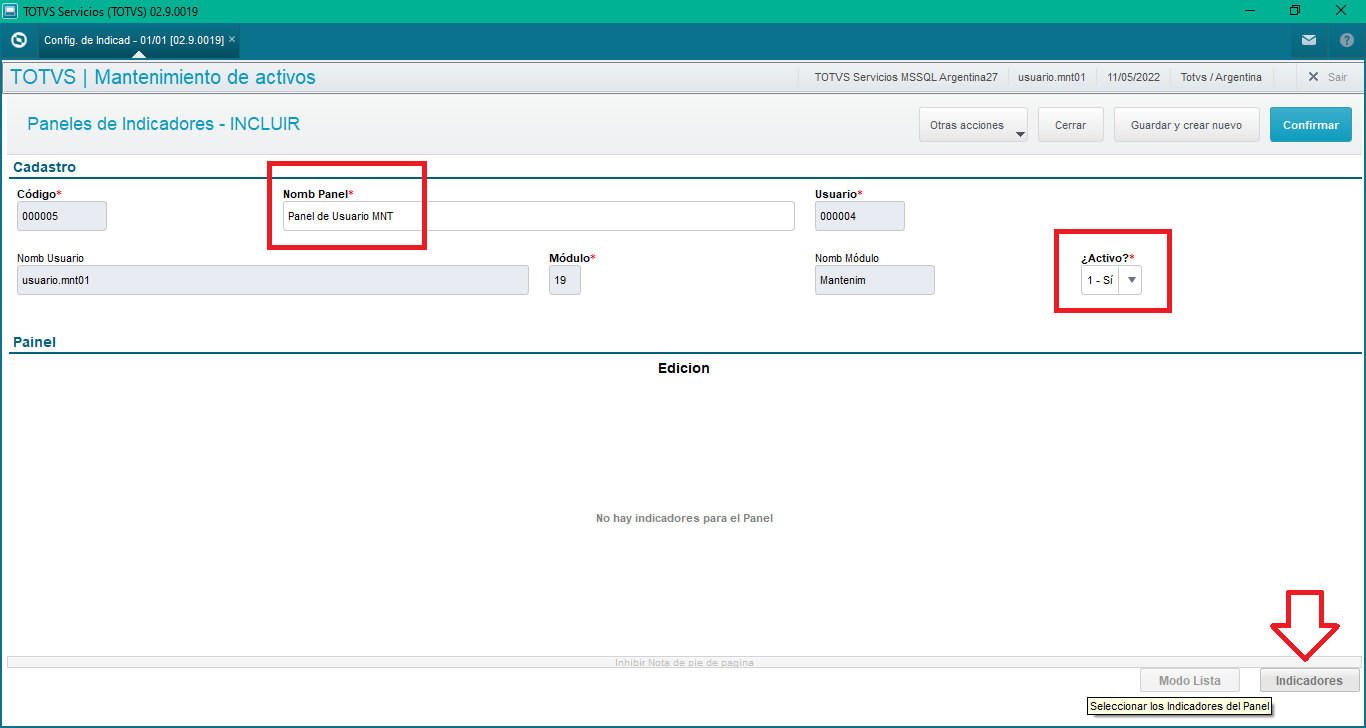Click the TOTVS application title bar icon

click(9, 10)
